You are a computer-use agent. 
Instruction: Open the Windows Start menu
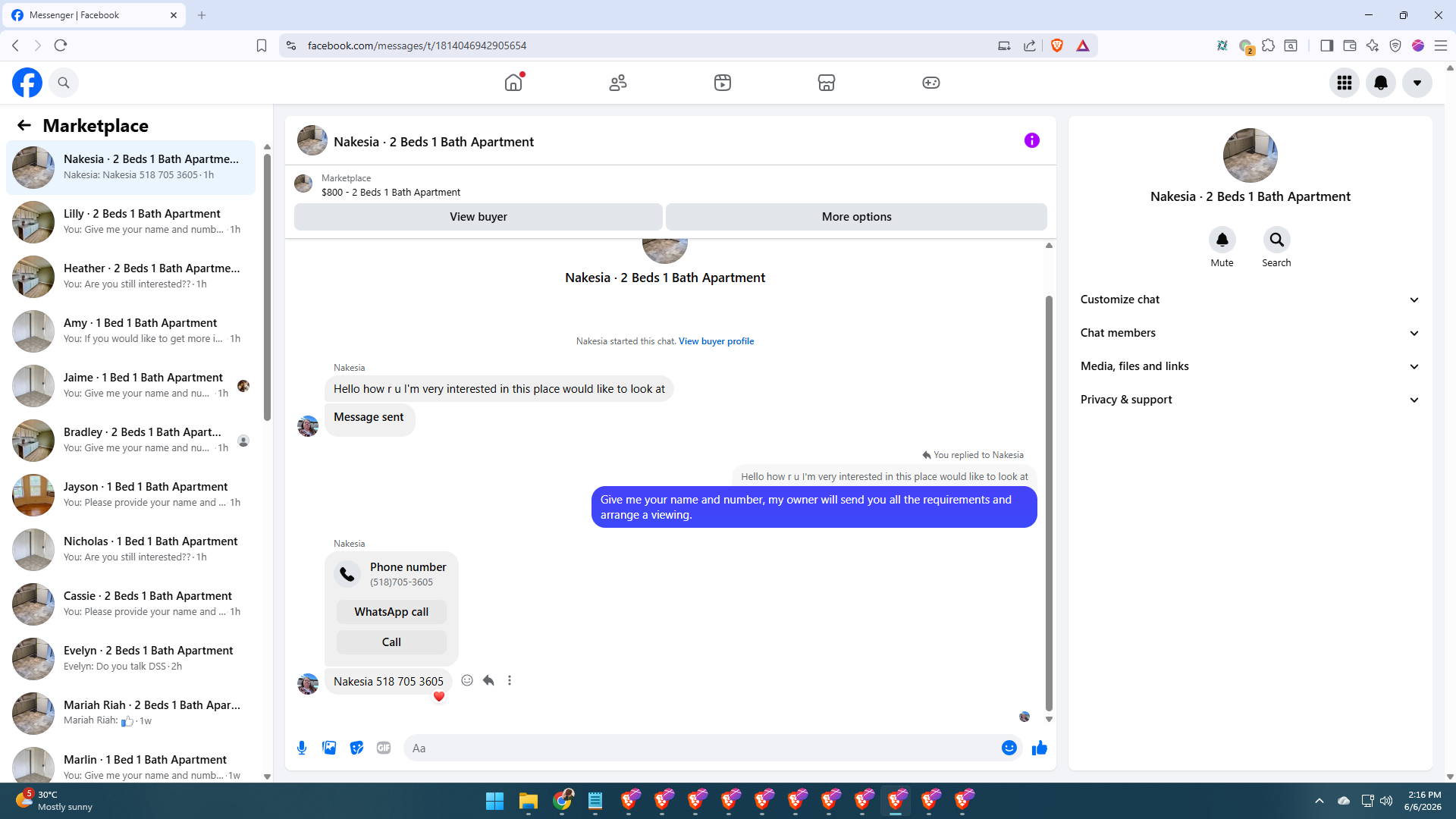494,801
